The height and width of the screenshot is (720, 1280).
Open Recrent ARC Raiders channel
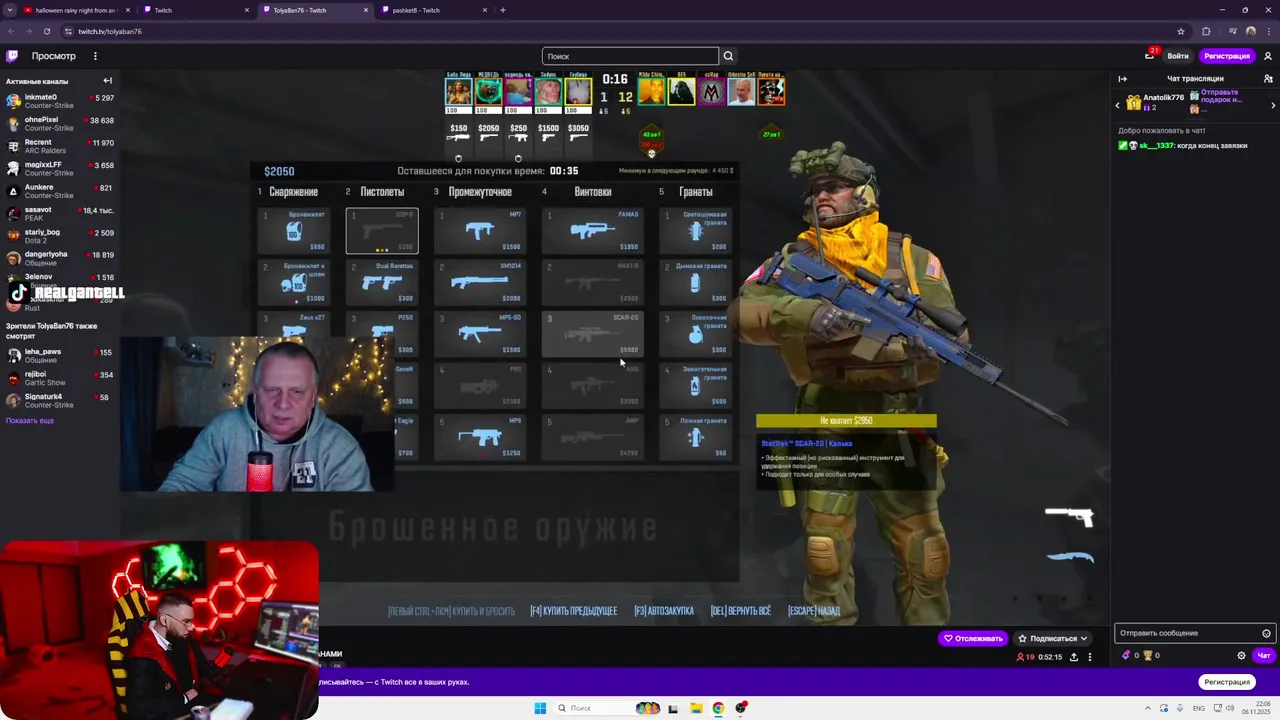pyautogui.click(x=60, y=146)
